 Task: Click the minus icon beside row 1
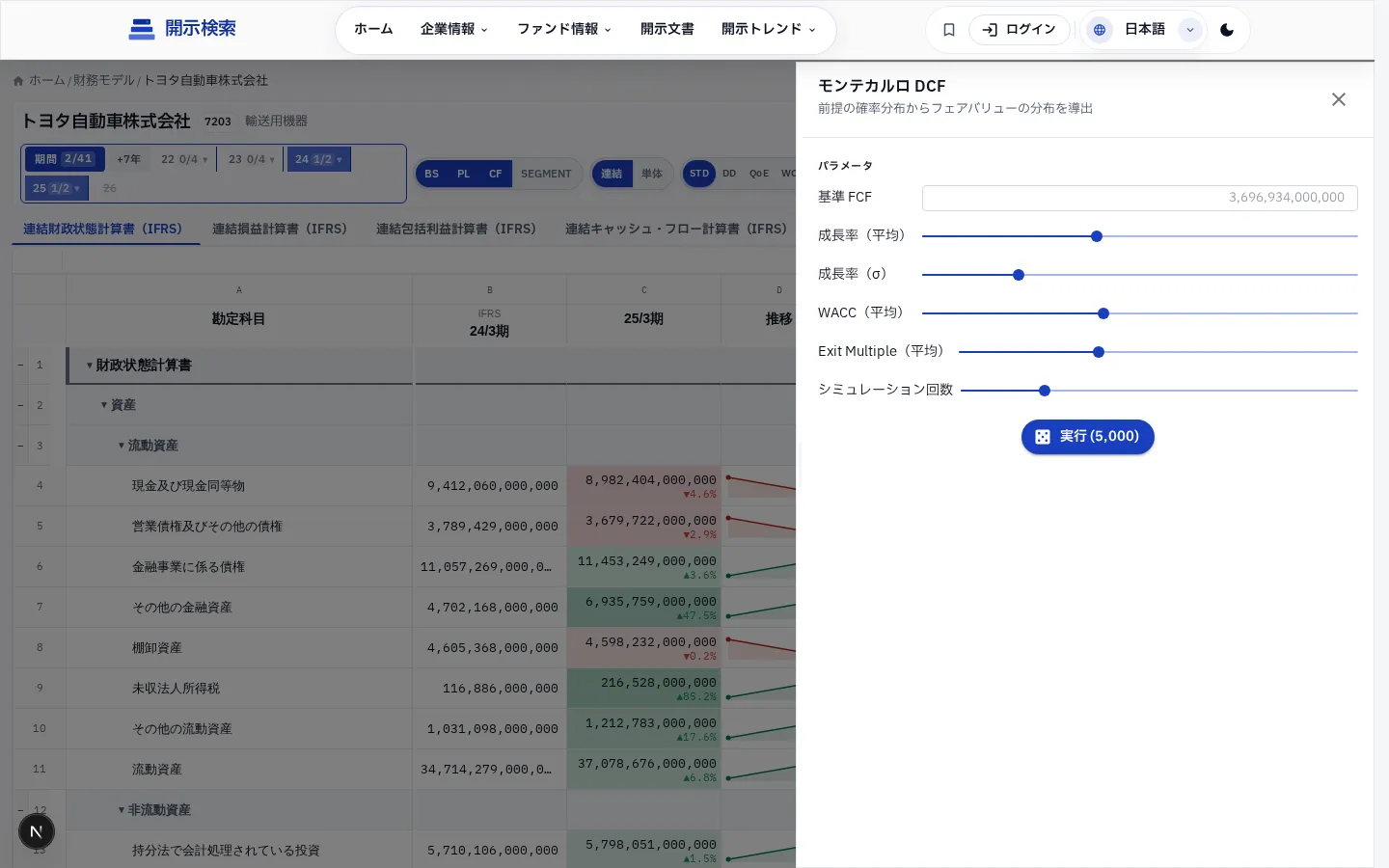pos(20,366)
